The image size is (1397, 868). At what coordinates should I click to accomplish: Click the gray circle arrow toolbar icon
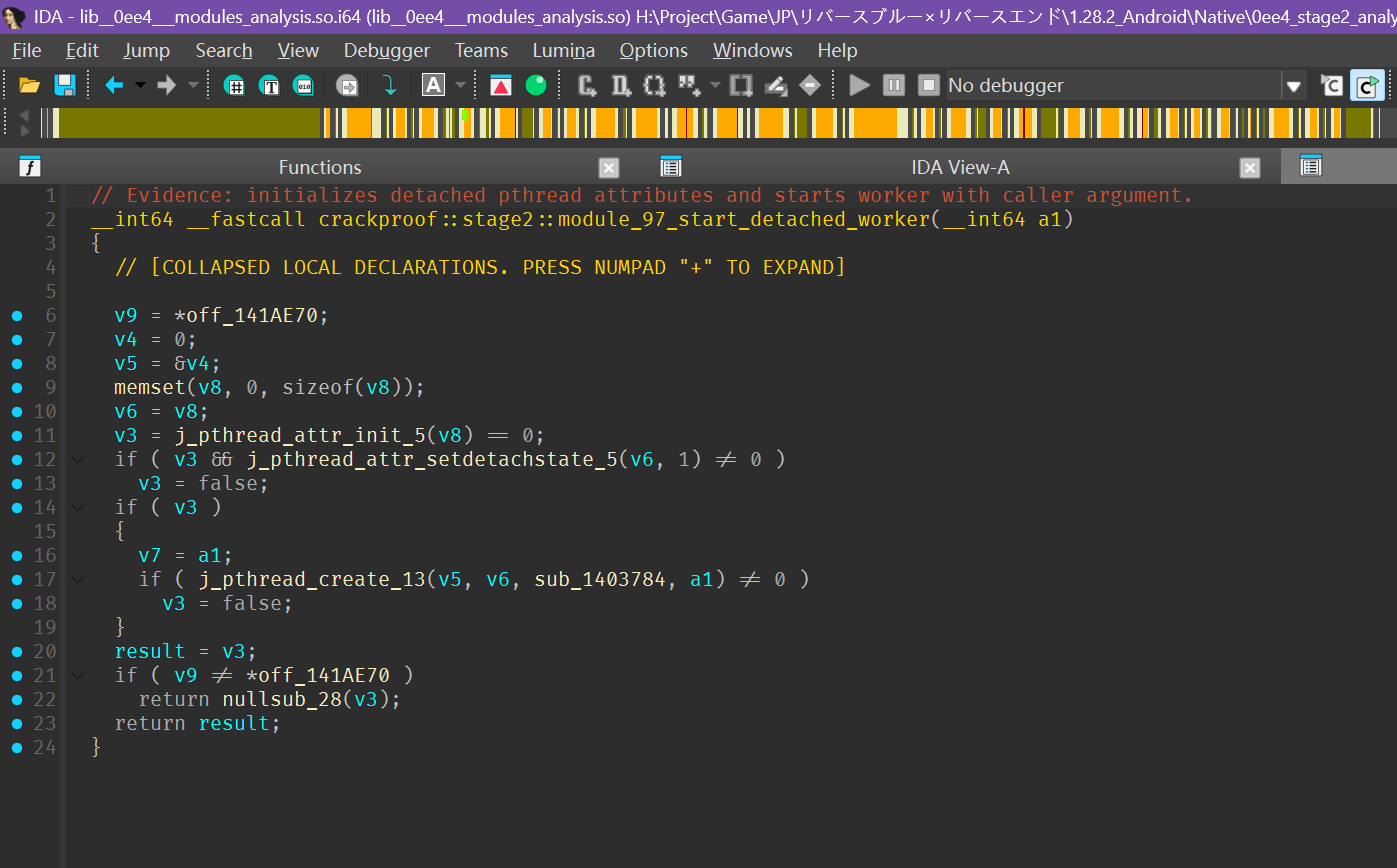click(x=347, y=86)
